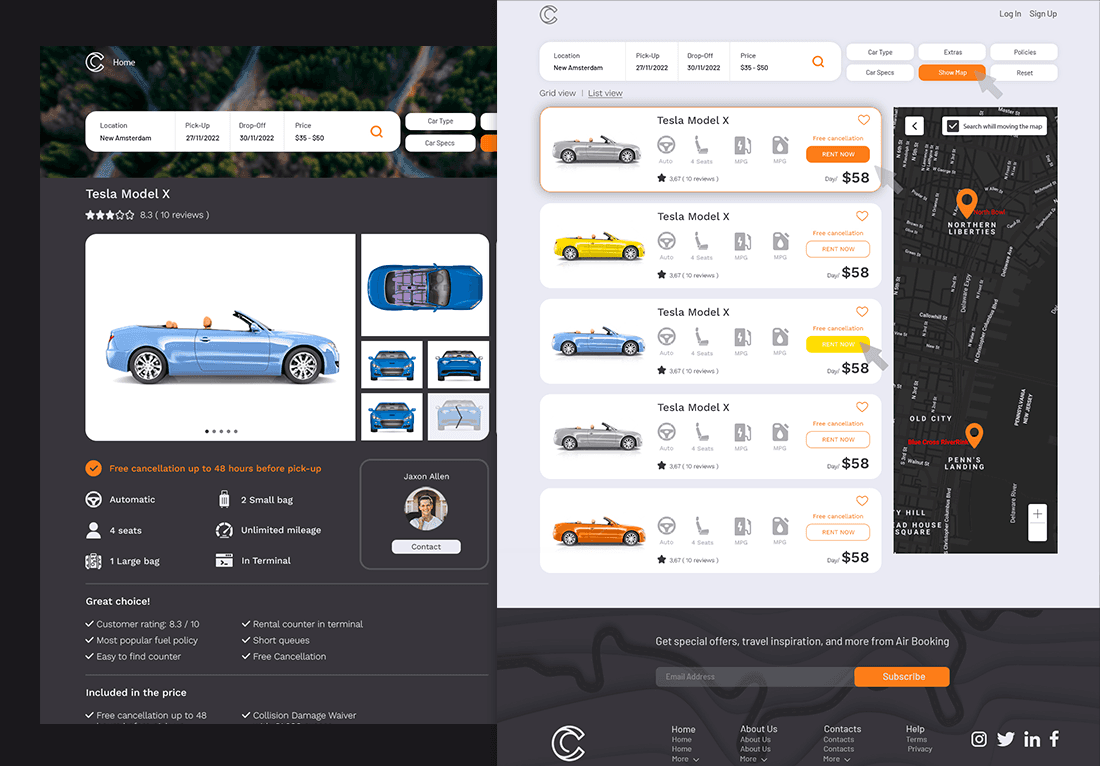Click the first dot of the image carousel
Viewport: 1100px width, 766px height.
coord(206,431)
